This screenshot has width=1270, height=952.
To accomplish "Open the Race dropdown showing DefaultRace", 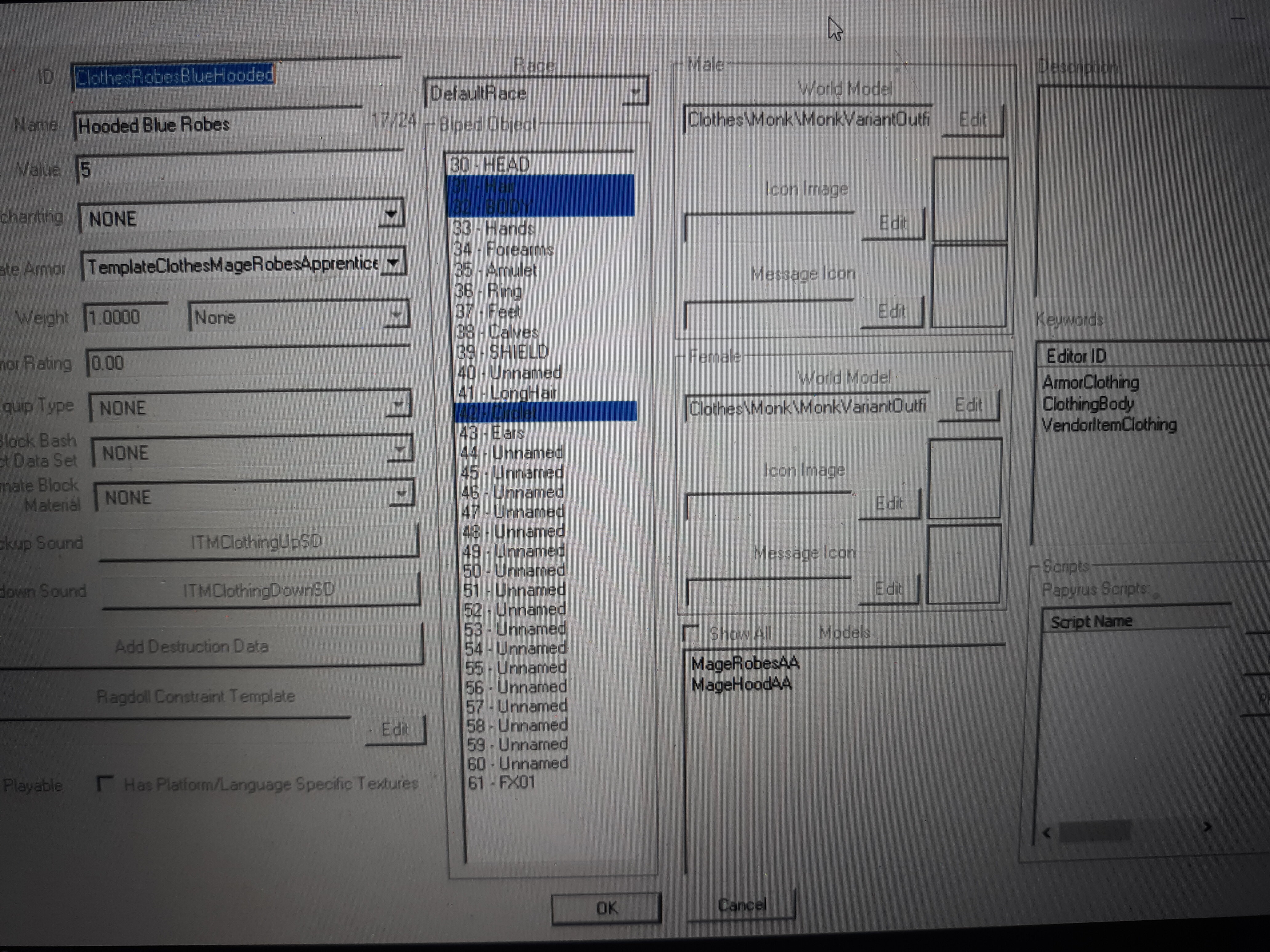I will click(537, 92).
